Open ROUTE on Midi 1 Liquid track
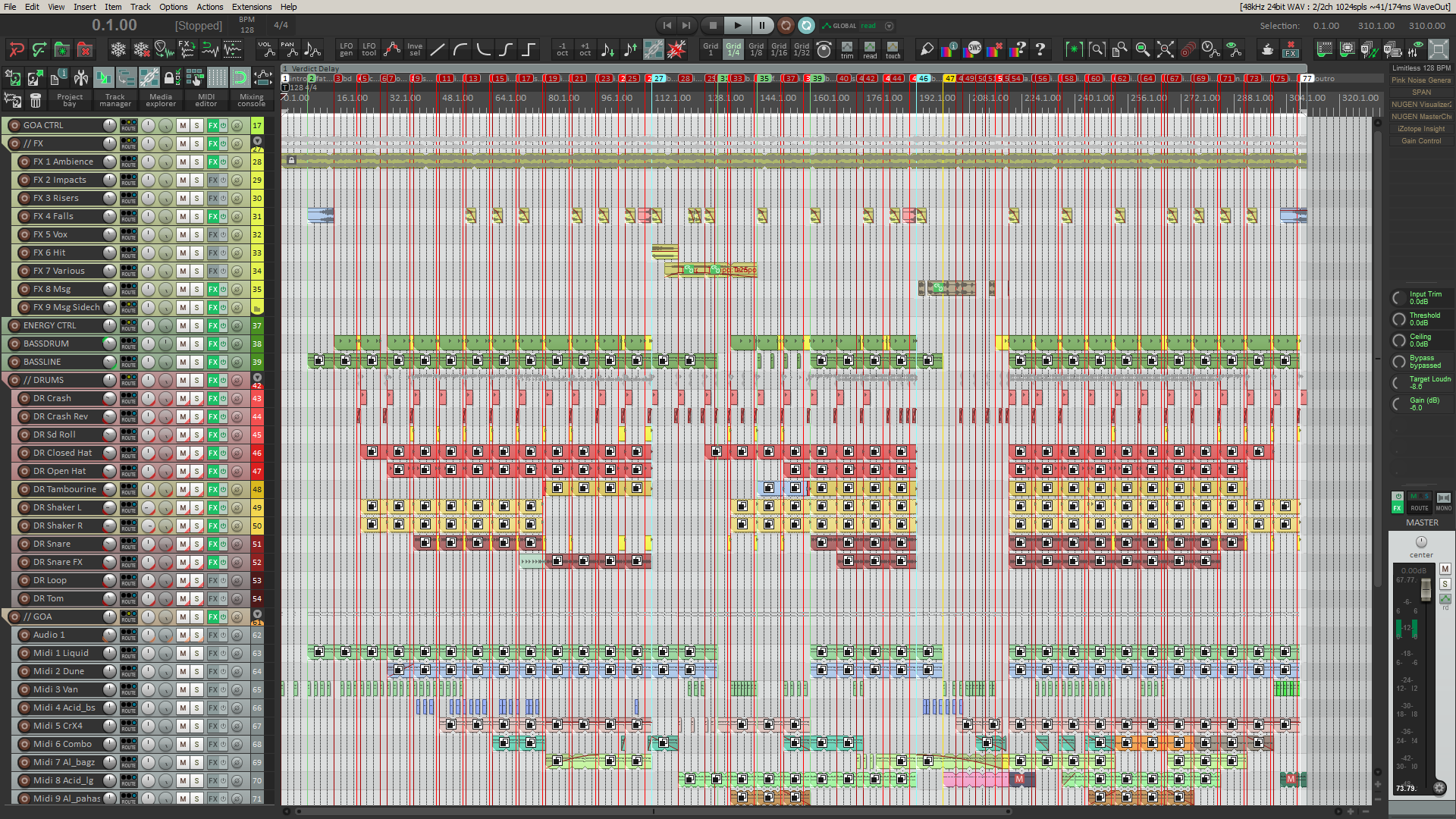Screen dimensions: 1456x819 tap(129, 653)
